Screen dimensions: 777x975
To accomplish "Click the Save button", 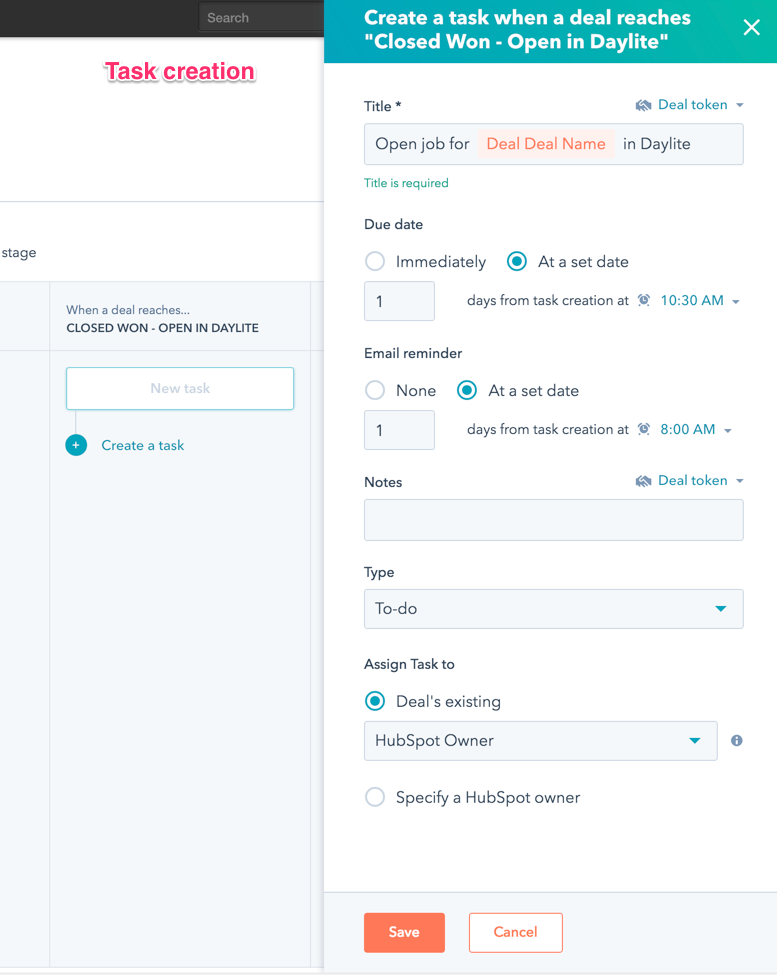I will (404, 932).
